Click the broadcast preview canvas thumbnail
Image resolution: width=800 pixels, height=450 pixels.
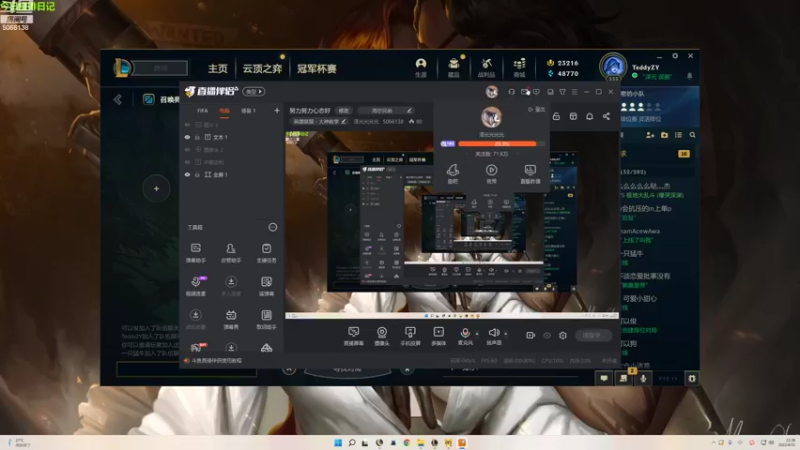pyautogui.click(x=452, y=225)
